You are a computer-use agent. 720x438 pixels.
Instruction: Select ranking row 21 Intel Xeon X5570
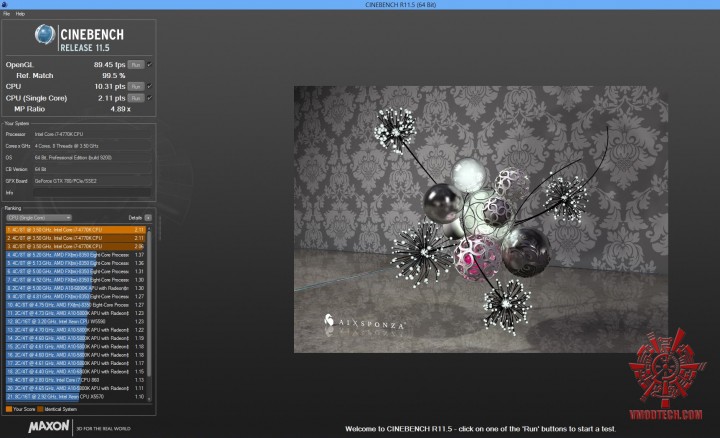click(x=76, y=396)
